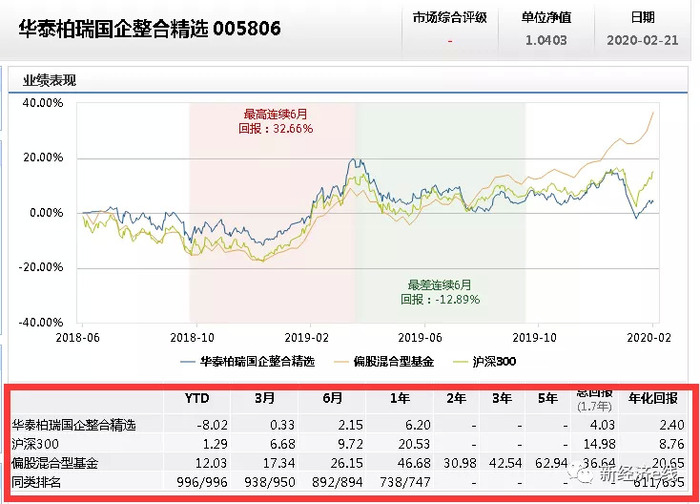
Task: Click x-axis label 2018-06
Action: [x=78, y=338]
